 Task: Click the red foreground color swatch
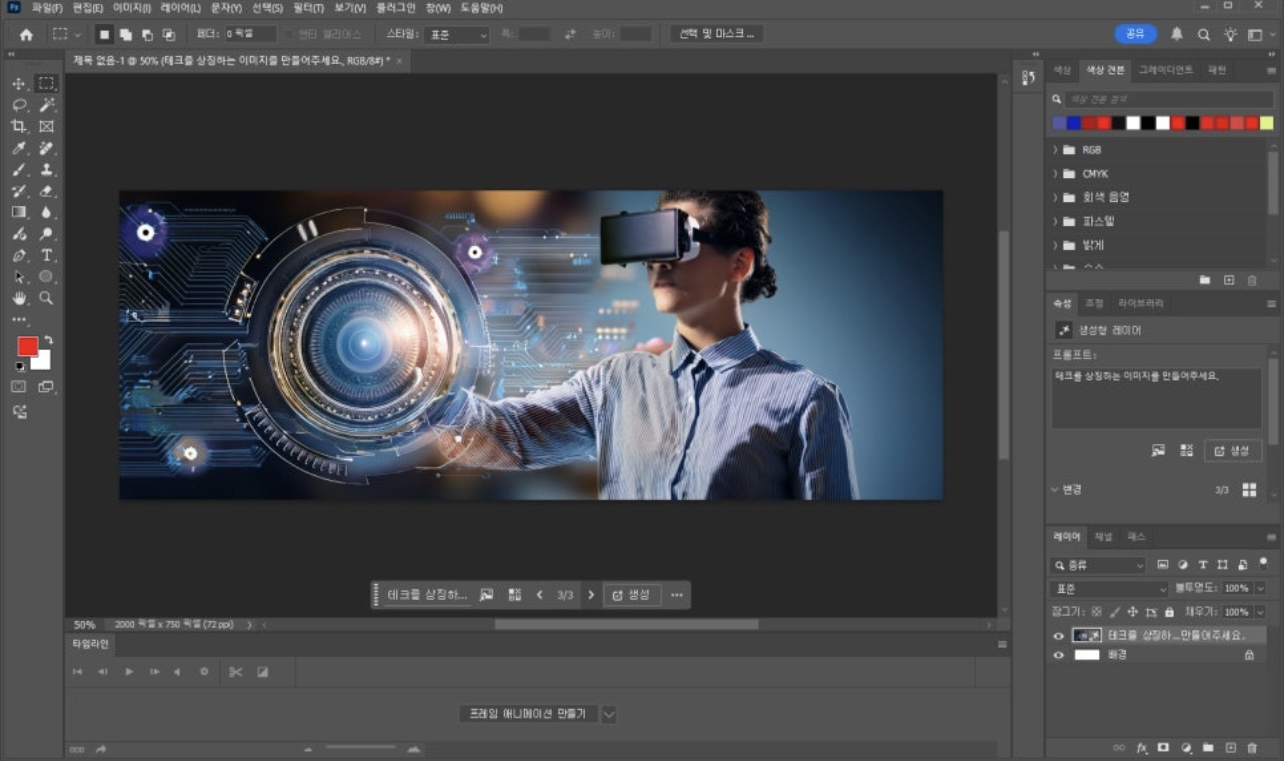(27, 347)
